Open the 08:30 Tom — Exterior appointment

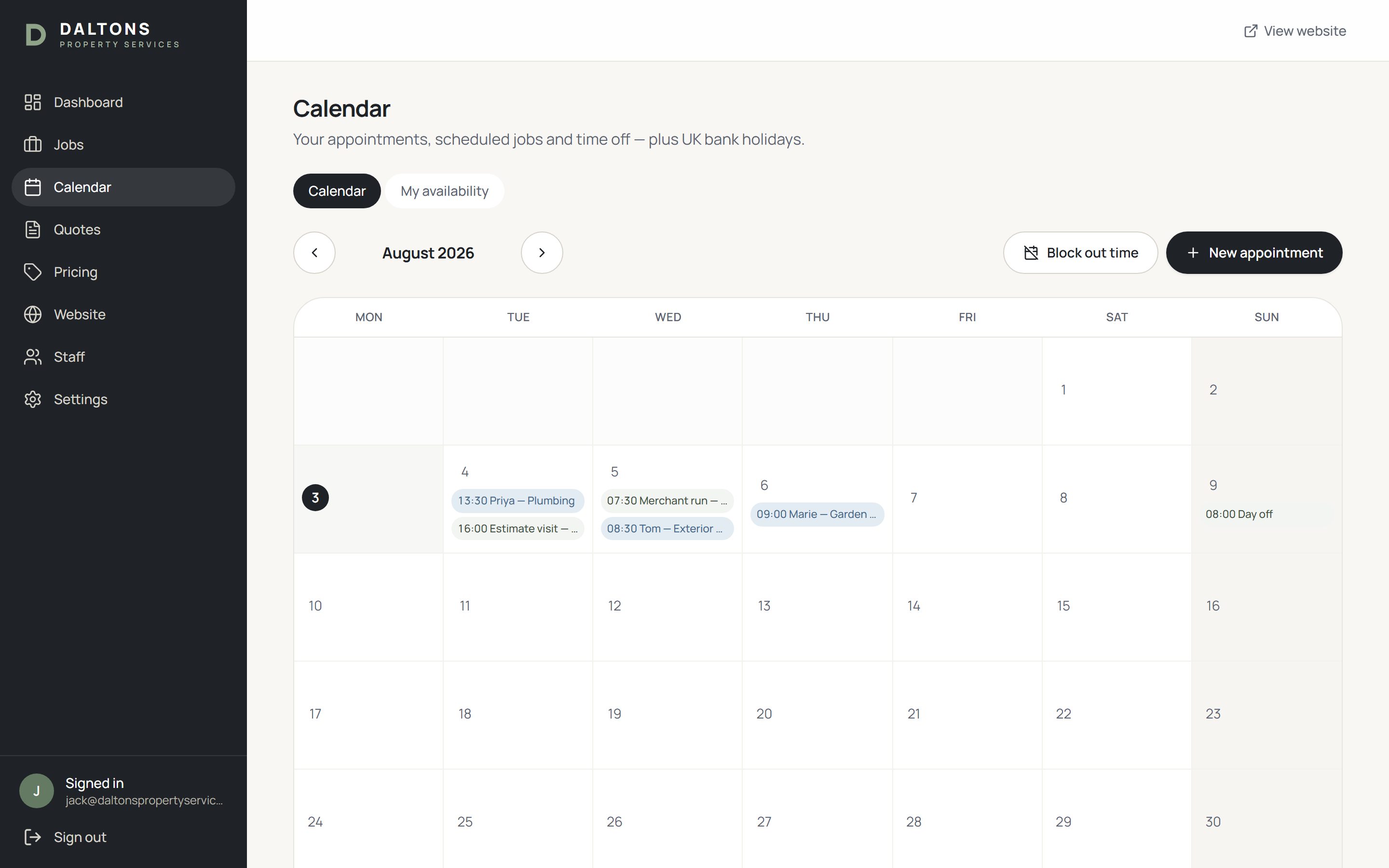tap(667, 529)
